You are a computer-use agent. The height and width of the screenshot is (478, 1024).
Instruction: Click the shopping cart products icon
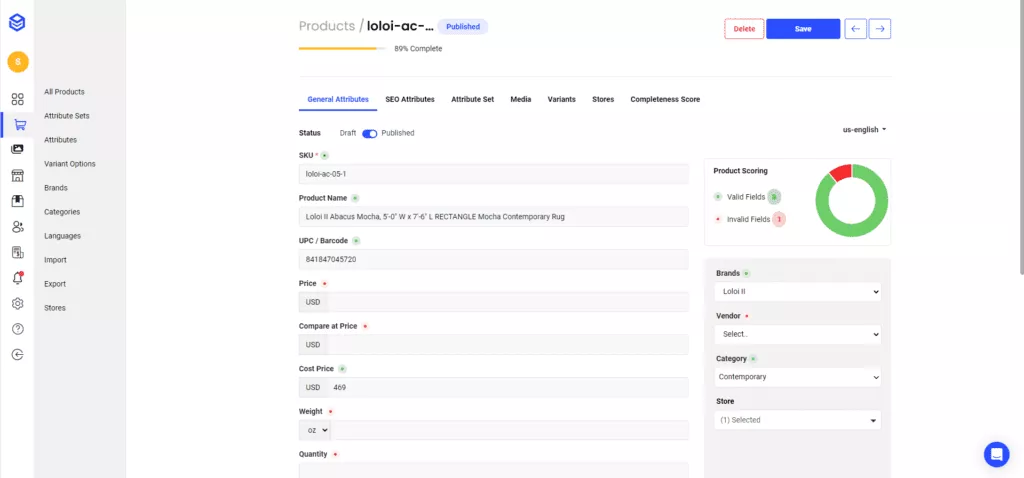(18, 124)
